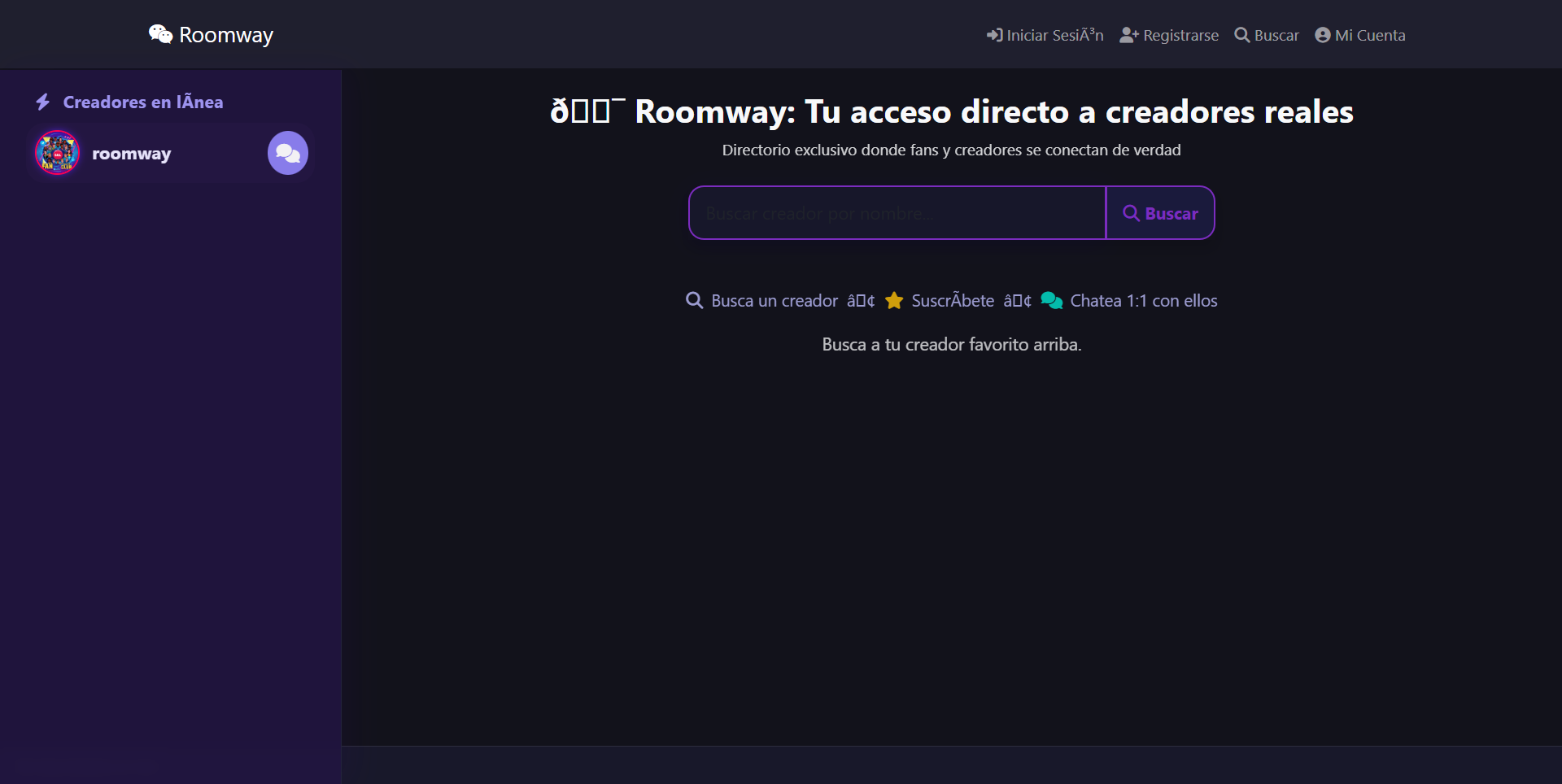Click the Iniciar Sesión arrow icon
Image resolution: width=1562 pixels, height=784 pixels.
(994, 35)
